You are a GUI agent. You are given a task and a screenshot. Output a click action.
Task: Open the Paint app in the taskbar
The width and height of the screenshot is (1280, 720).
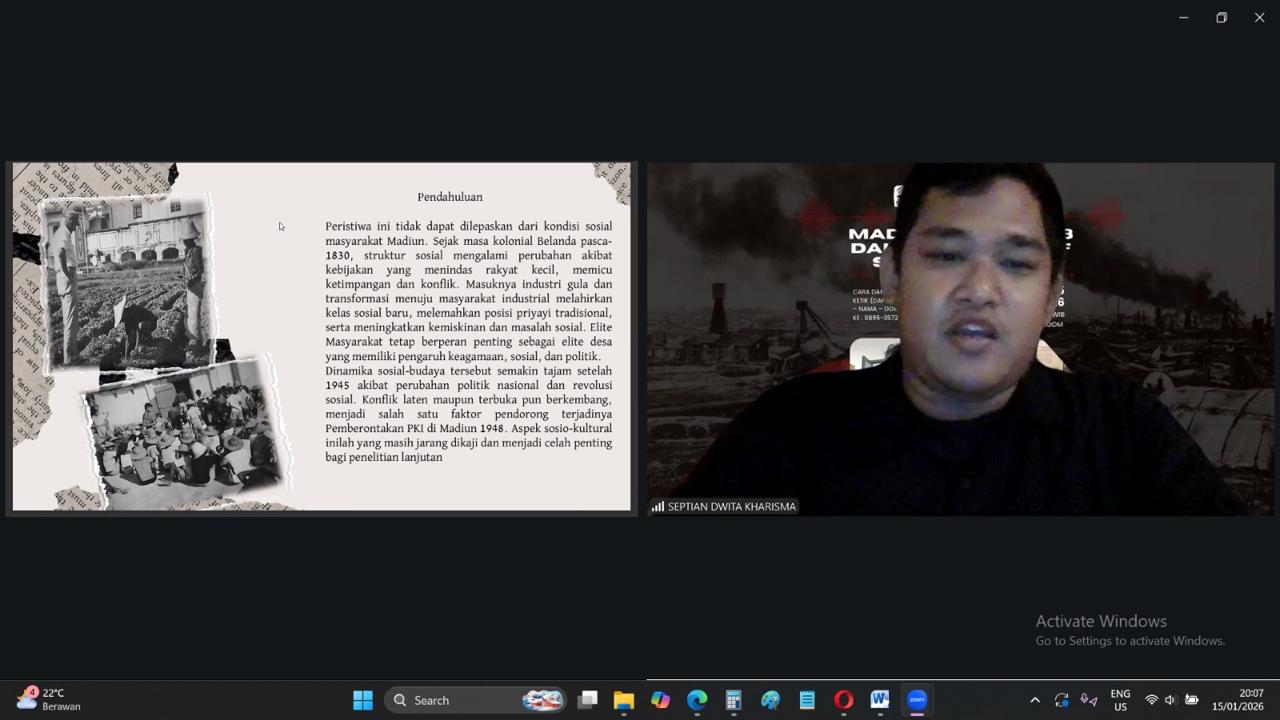pos(770,700)
